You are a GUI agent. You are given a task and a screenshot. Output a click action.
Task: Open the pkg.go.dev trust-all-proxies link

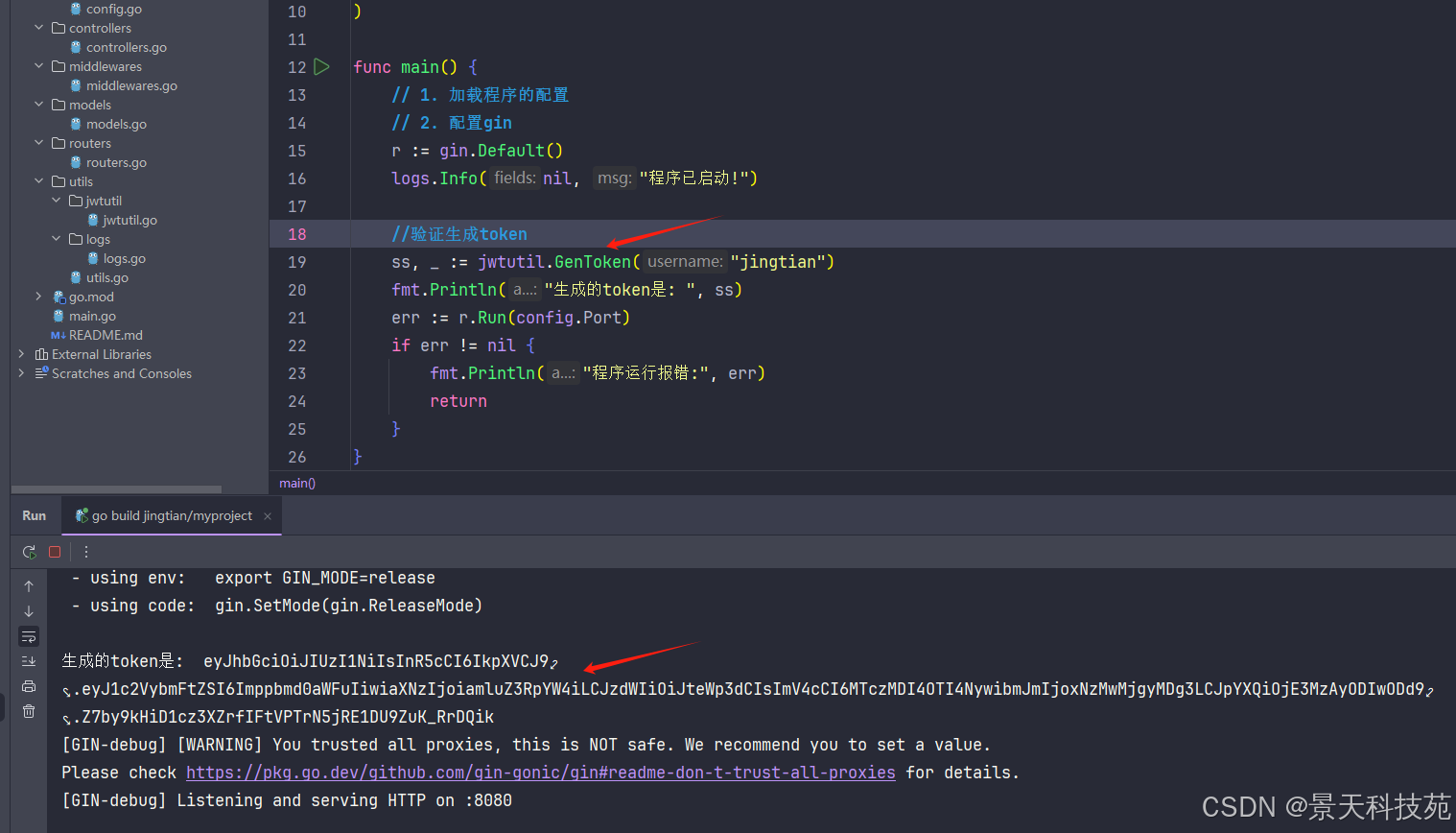click(x=541, y=773)
